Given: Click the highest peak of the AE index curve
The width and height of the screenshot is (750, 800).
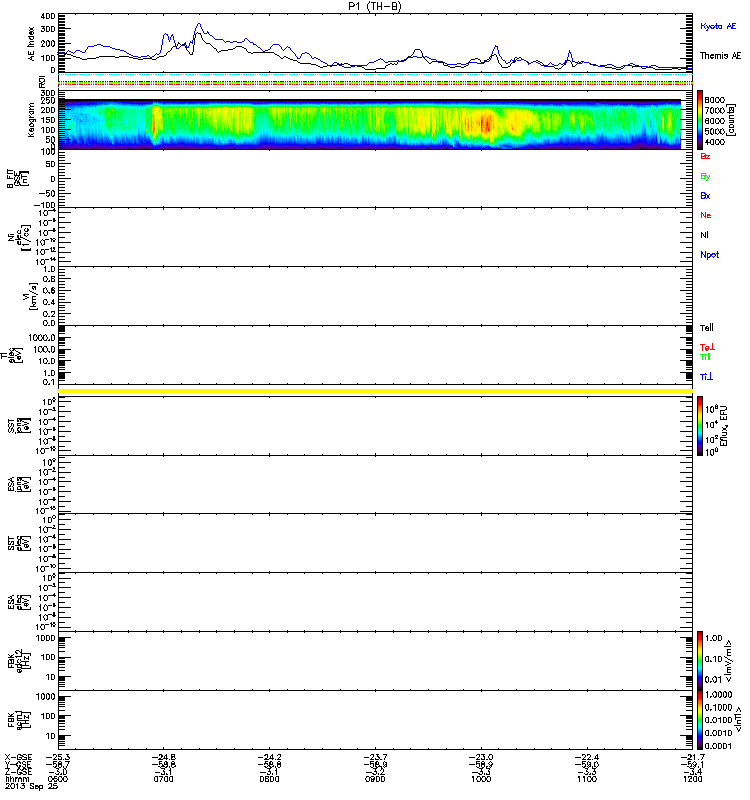Looking at the screenshot, I should (198, 24).
